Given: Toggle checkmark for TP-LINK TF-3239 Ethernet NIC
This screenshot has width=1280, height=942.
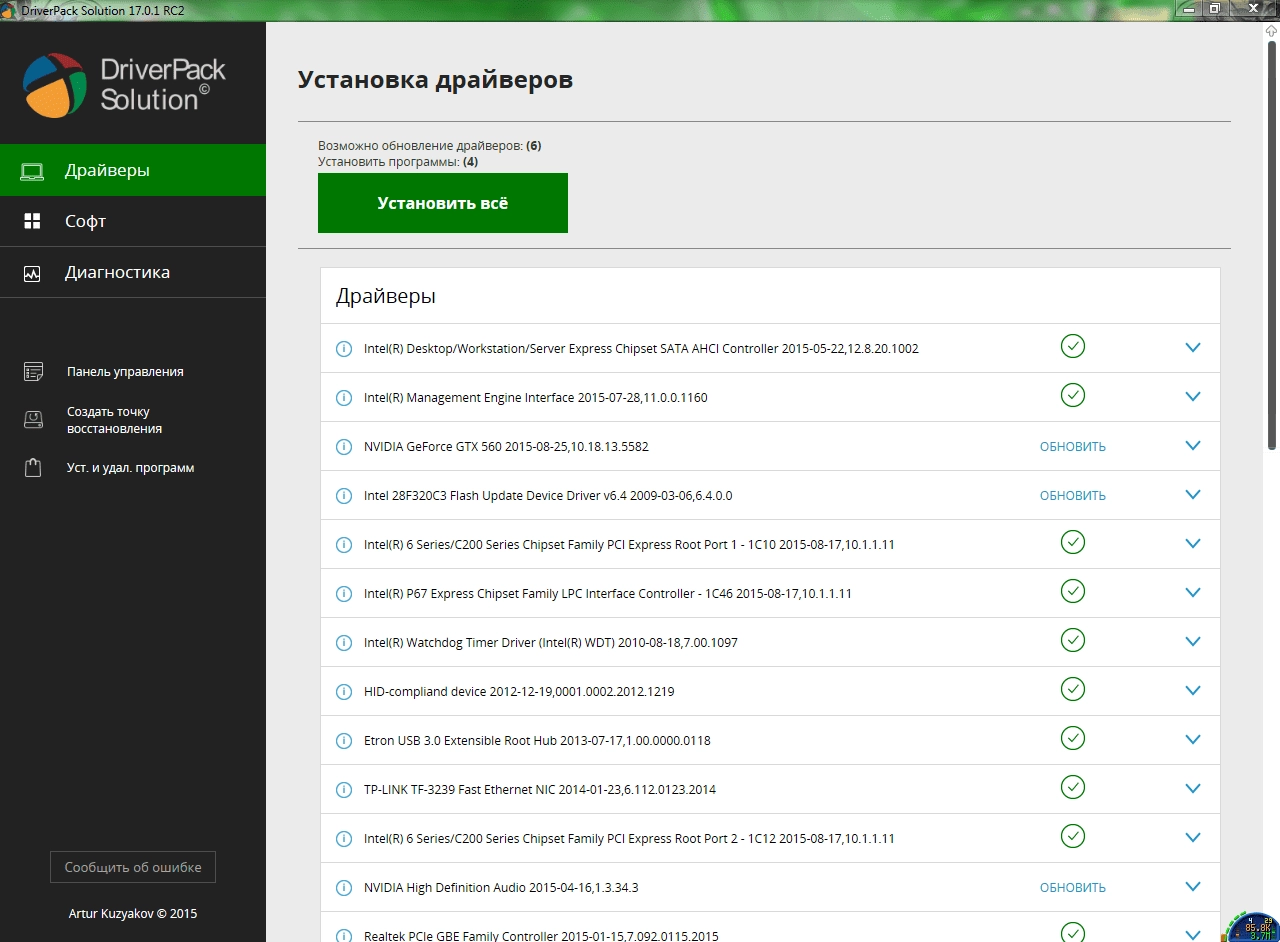Looking at the screenshot, I should click(1073, 787).
